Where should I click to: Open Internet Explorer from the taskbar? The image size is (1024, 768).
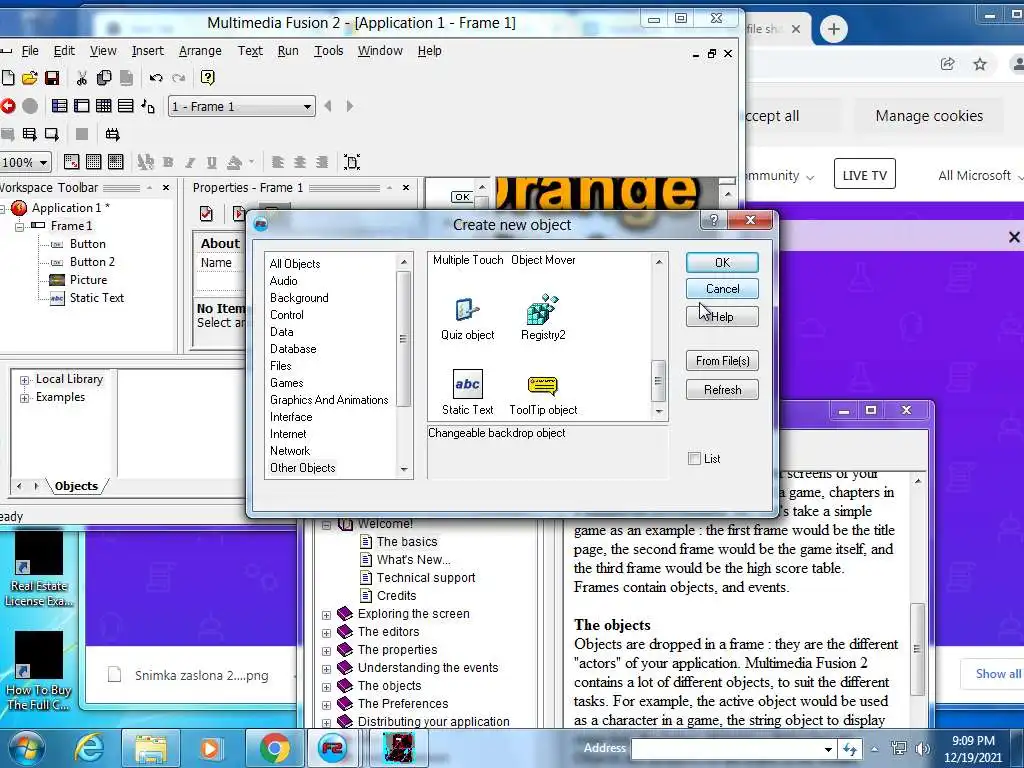coord(89,748)
